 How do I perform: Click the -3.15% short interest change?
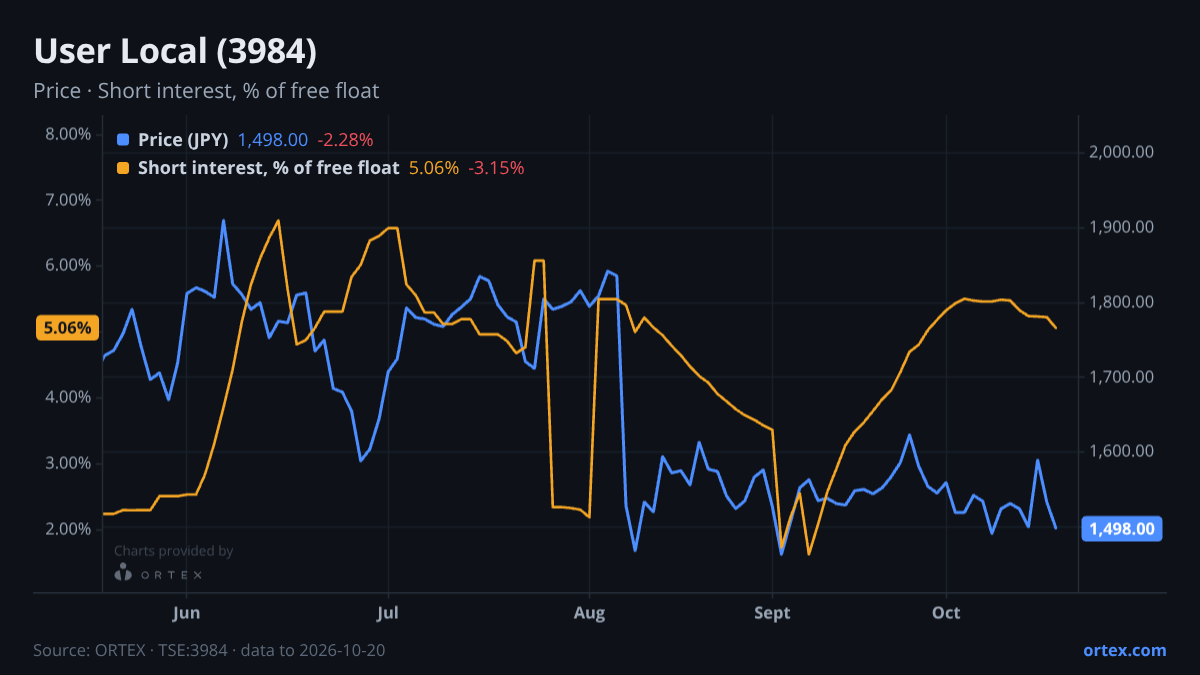coord(496,168)
